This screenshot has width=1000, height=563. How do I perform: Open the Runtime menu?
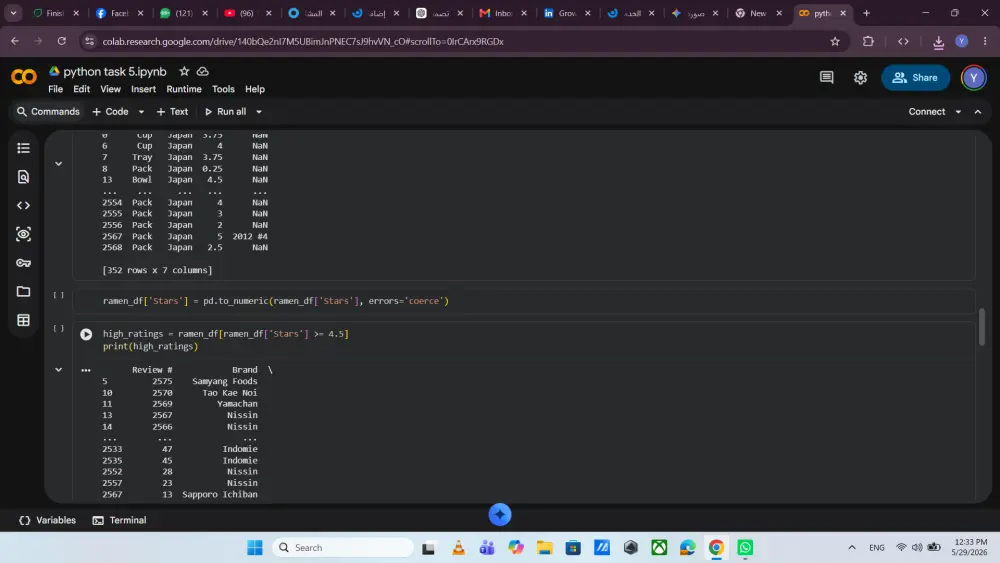(184, 89)
